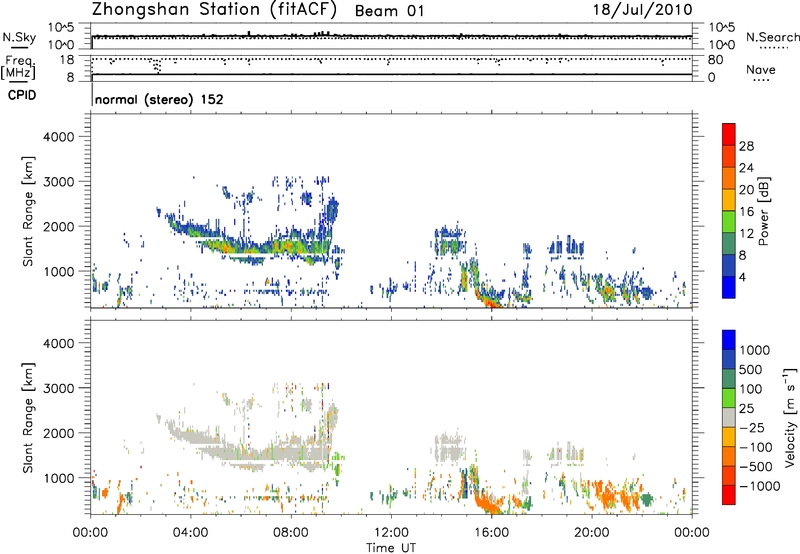
Task: Click the velocity color bar label '-100'
Action: (755, 447)
